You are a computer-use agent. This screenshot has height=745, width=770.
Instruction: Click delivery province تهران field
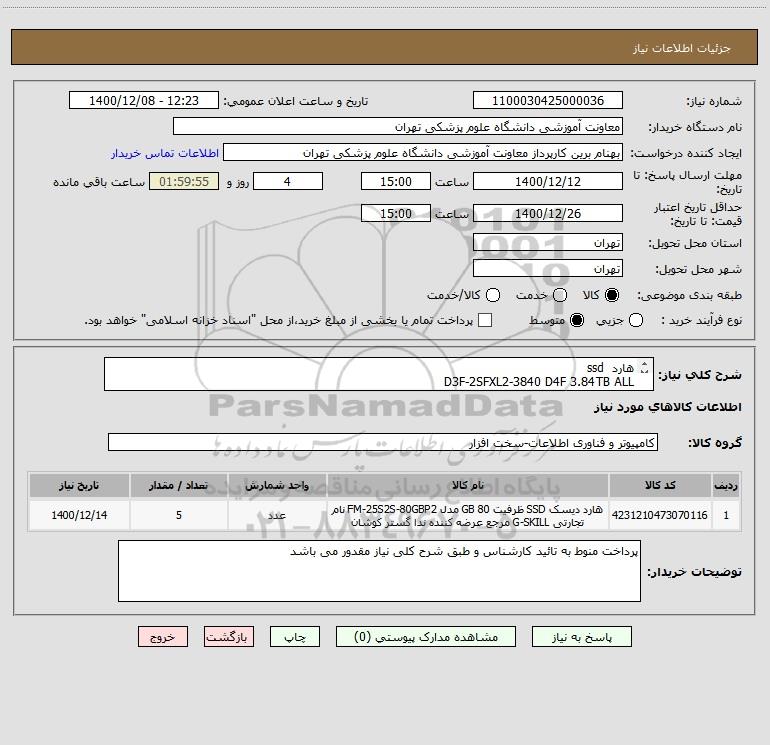coord(548,243)
